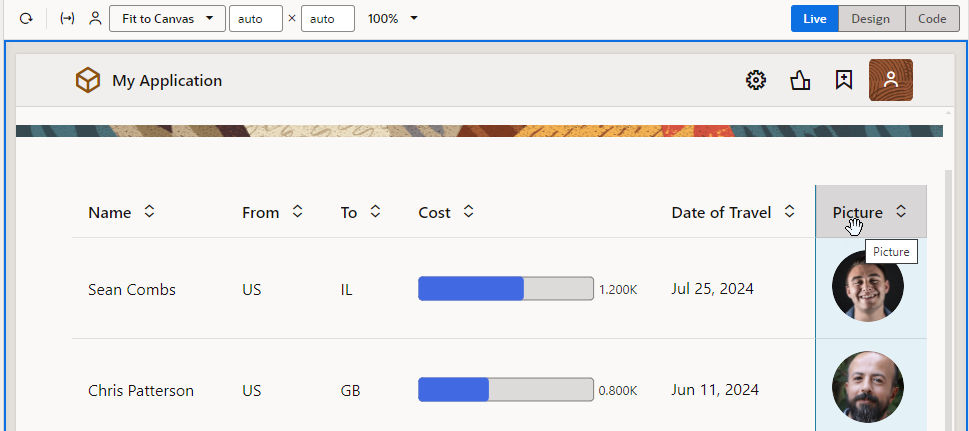Switch to Design mode

[871, 19]
